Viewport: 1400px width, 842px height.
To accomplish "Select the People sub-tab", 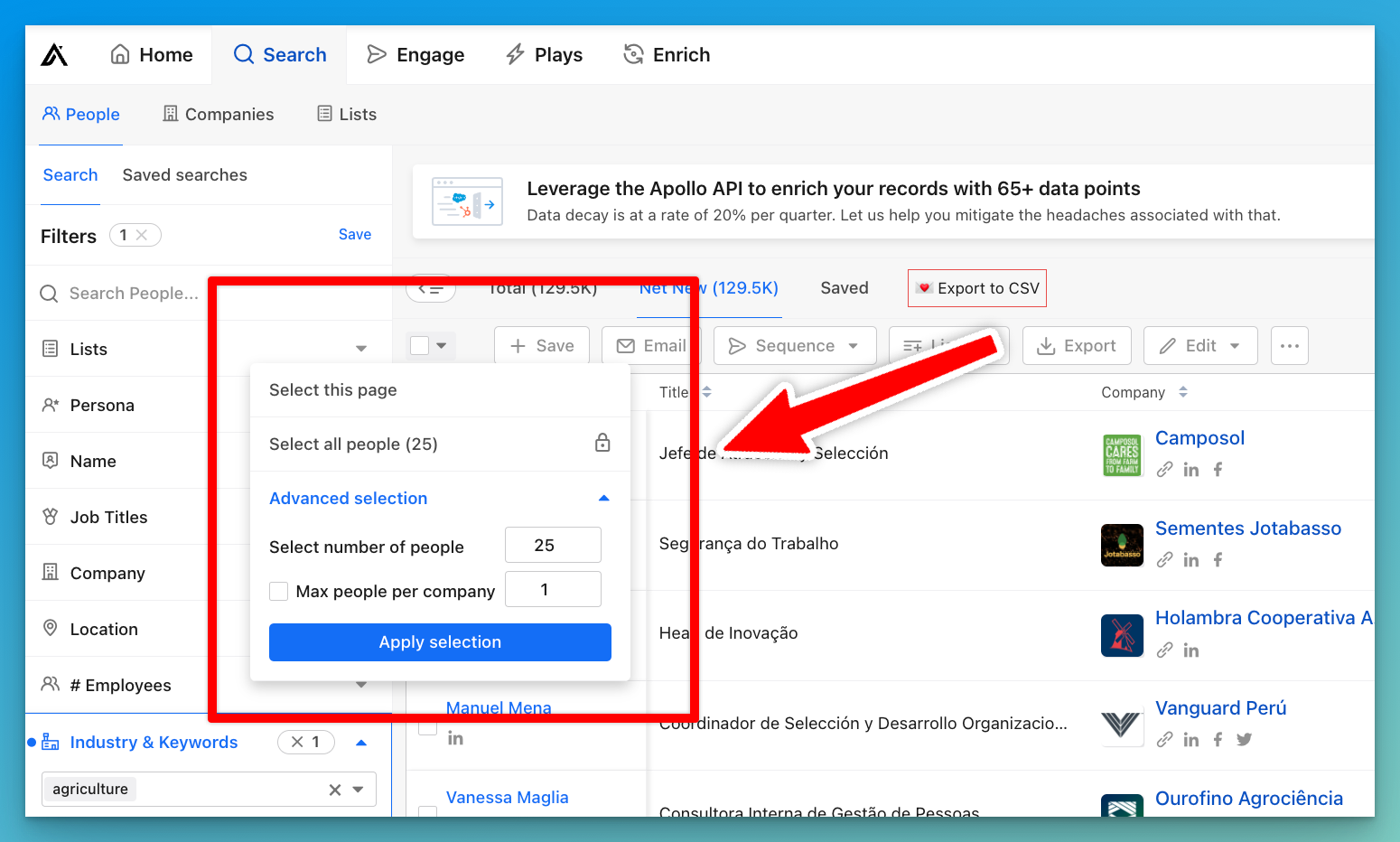I will pos(81,115).
